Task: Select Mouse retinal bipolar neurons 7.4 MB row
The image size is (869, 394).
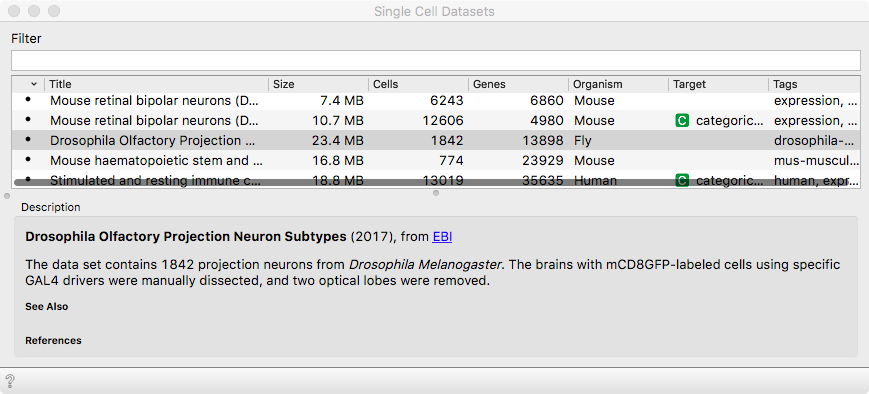Action: (x=436, y=100)
